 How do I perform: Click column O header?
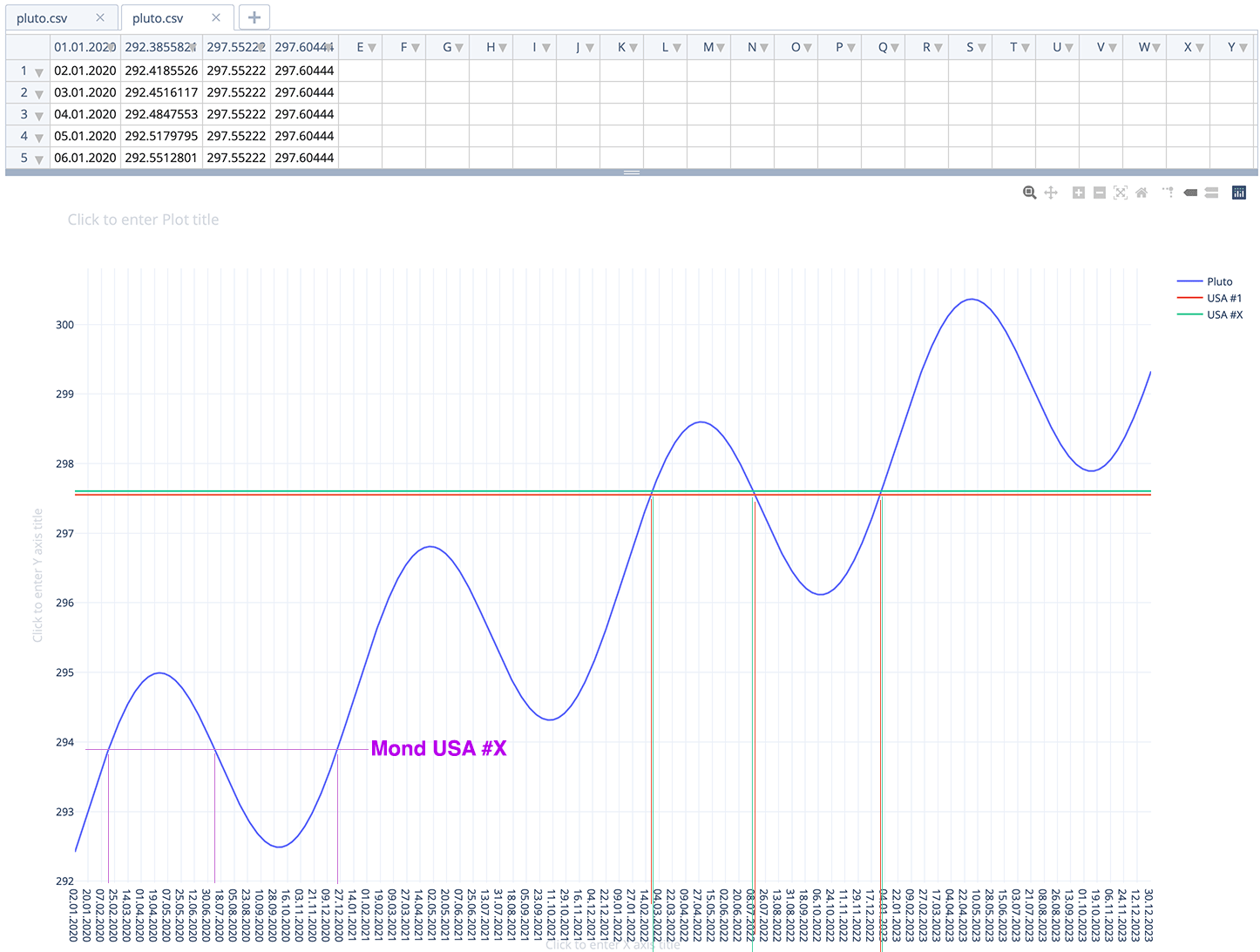pos(796,47)
